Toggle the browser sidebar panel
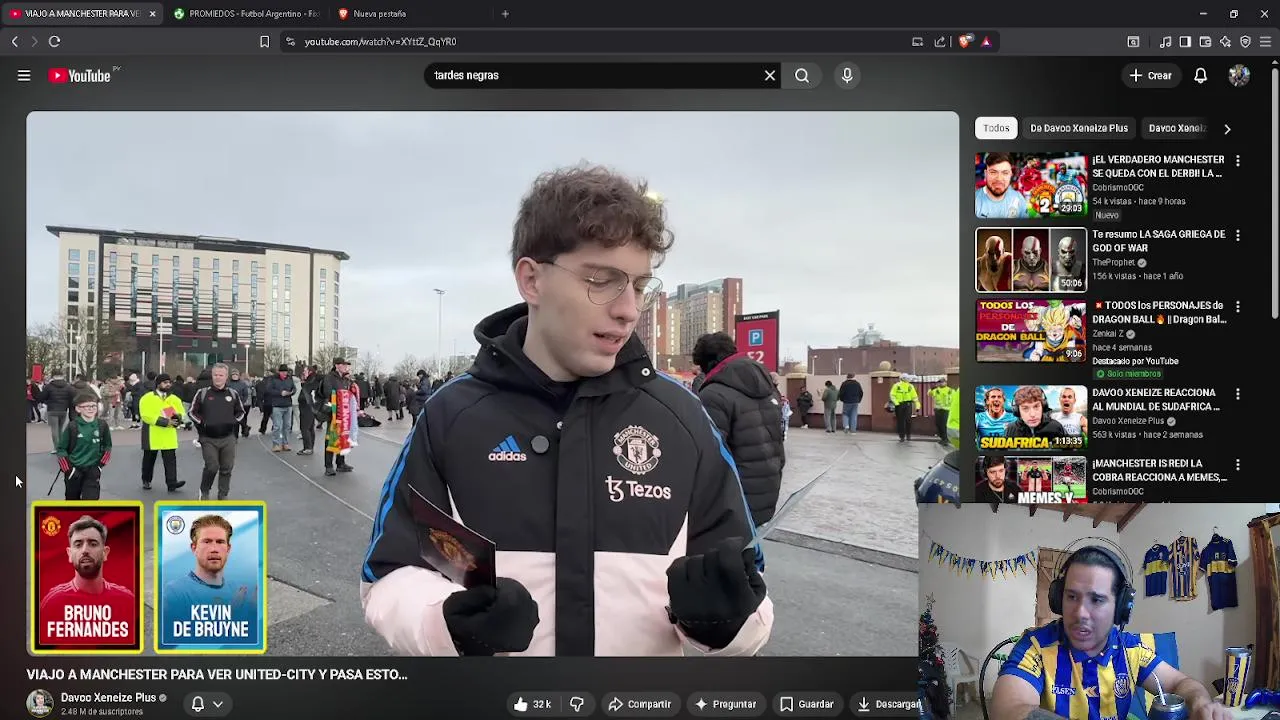Screen dimensions: 1280x720 (x=1185, y=41)
